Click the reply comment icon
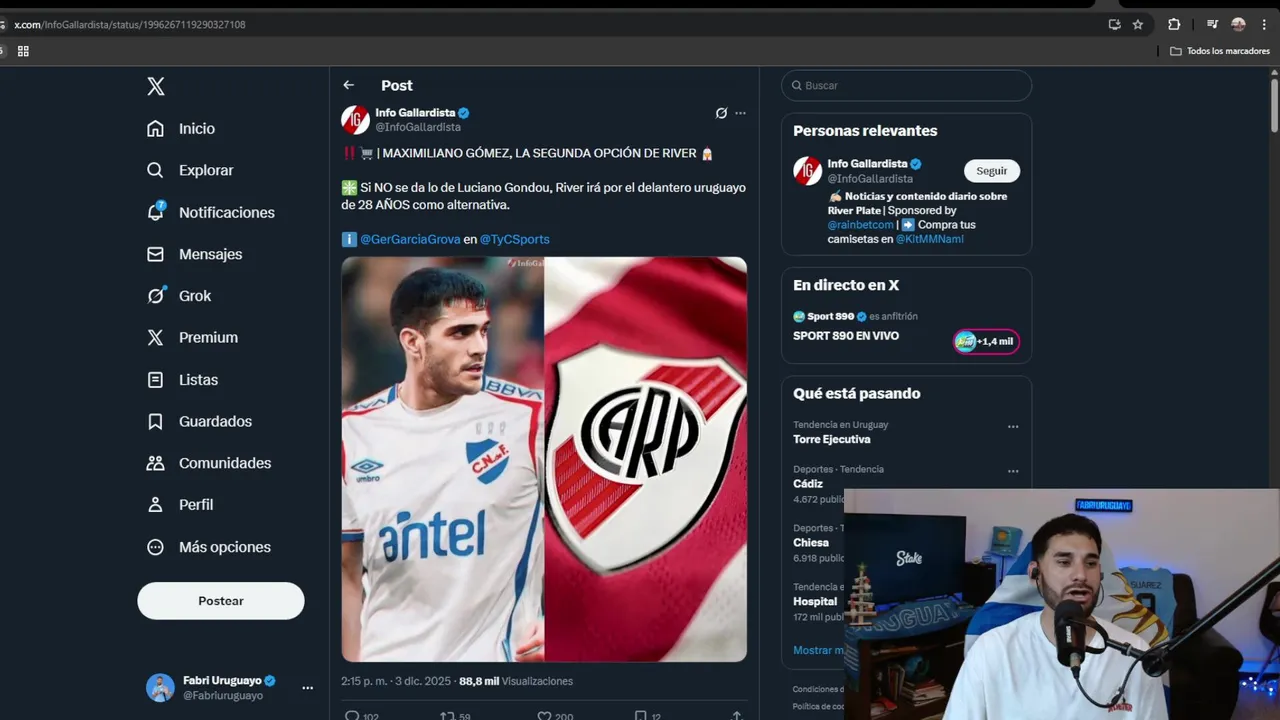Viewport: 1280px width, 720px height. [352, 716]
